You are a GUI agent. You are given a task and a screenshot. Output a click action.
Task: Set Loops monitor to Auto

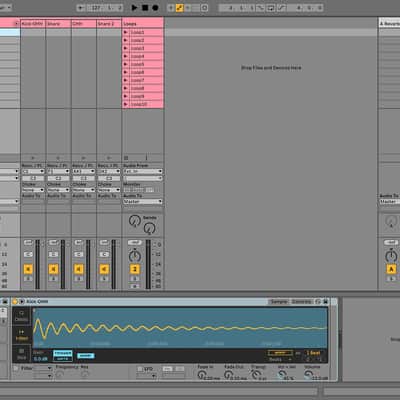(x=139, y=190)
